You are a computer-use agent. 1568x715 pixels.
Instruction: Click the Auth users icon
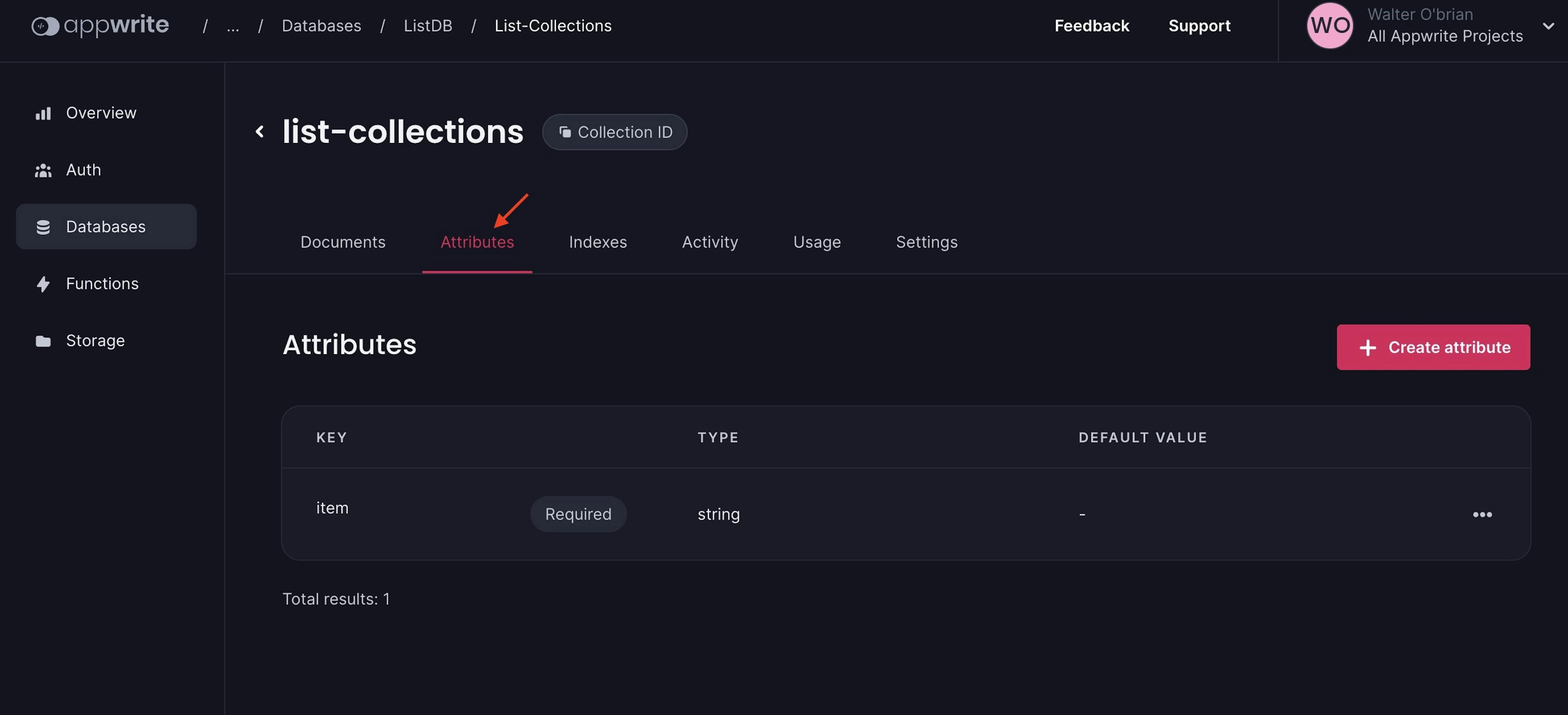(x=43, y=170)
